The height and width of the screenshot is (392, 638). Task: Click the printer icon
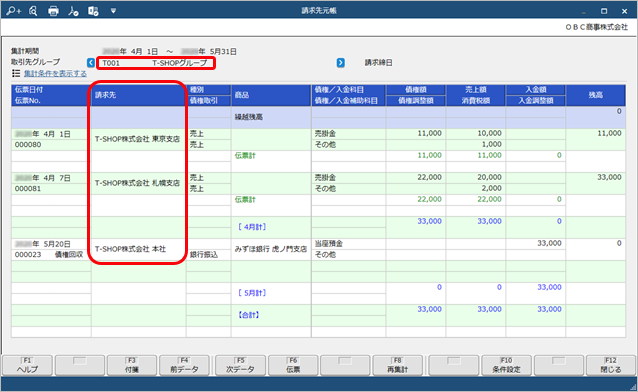[53, 11]
